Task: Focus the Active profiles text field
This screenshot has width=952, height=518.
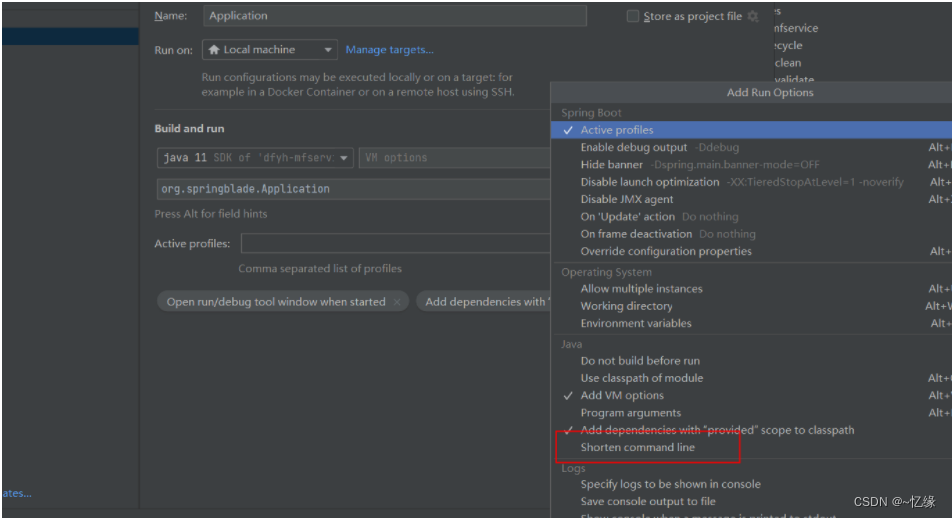Action: pos(395,243)
